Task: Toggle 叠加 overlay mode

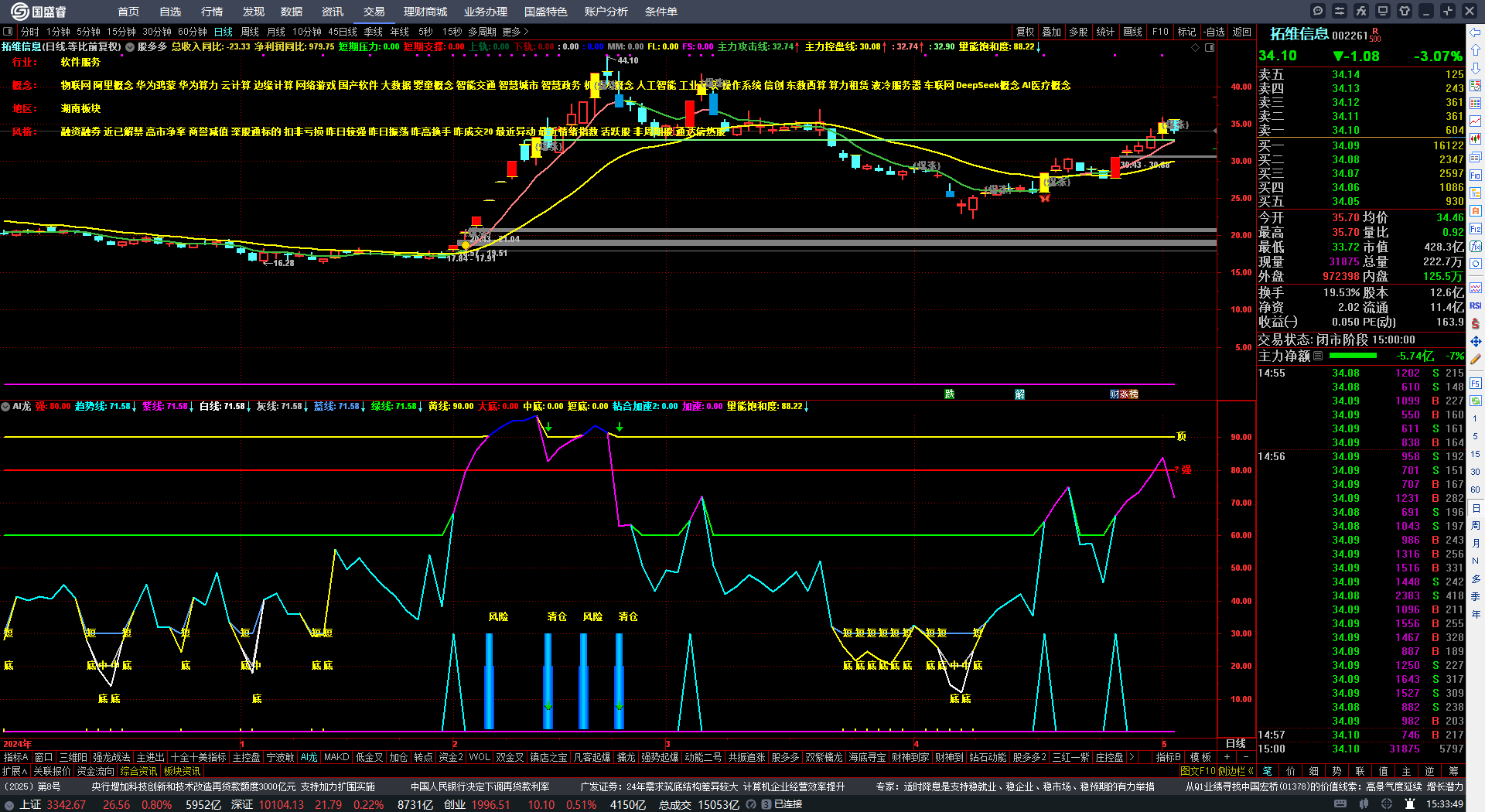Action: (x=1051, y=32)
